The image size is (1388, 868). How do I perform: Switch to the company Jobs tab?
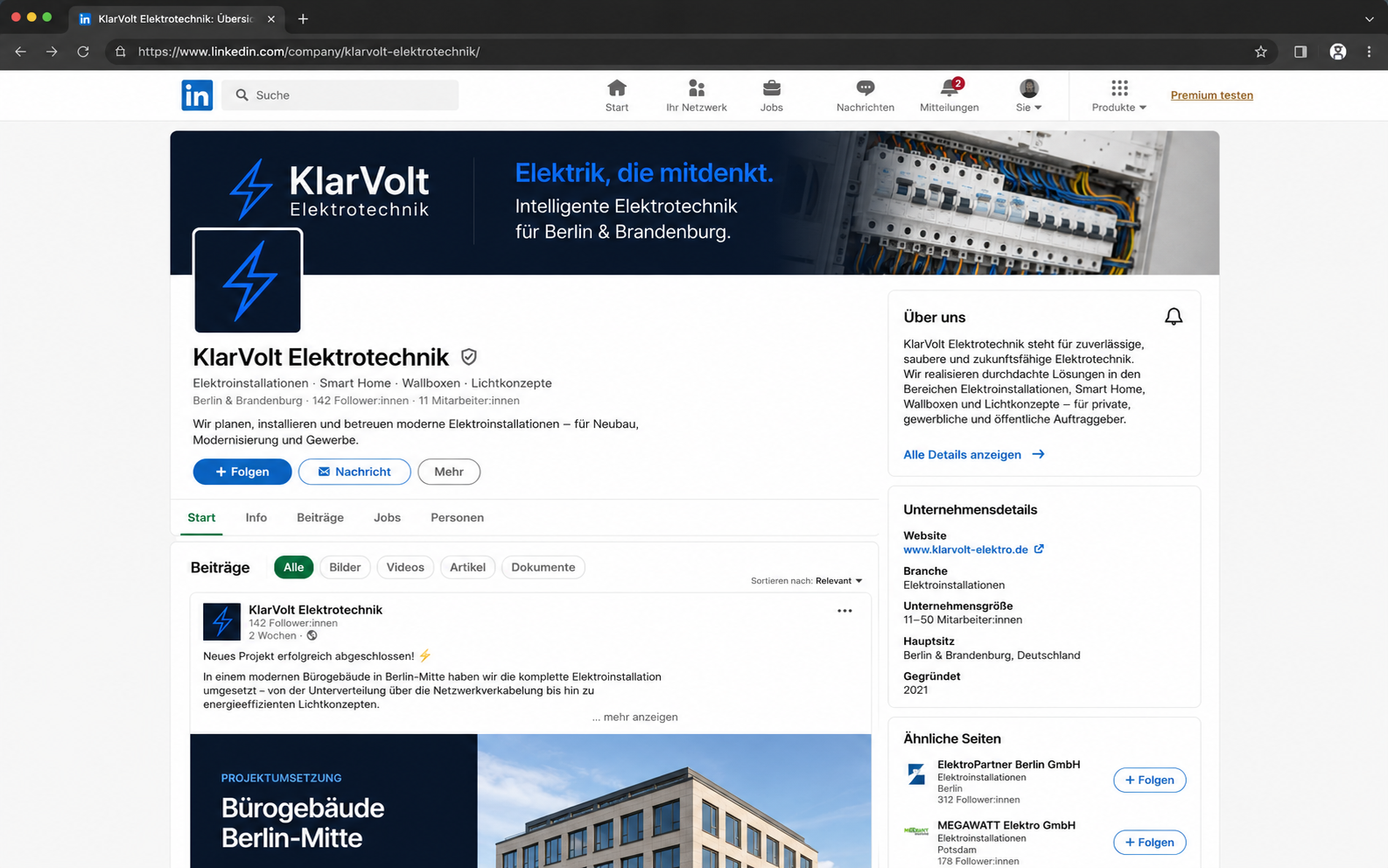click(387, 517)
